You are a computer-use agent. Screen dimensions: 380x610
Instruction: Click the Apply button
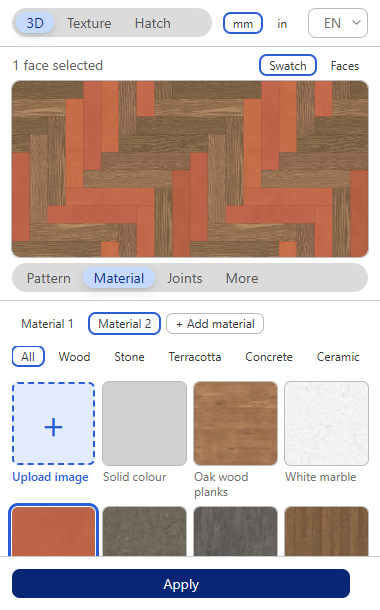pos(181,584)
